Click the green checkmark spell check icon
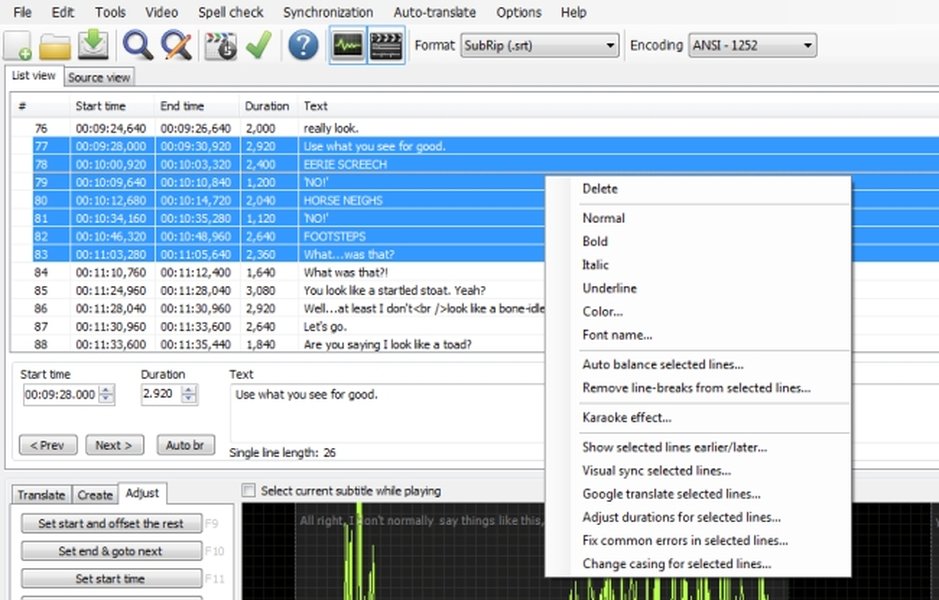The image size is (939, 600). (259, 46)
